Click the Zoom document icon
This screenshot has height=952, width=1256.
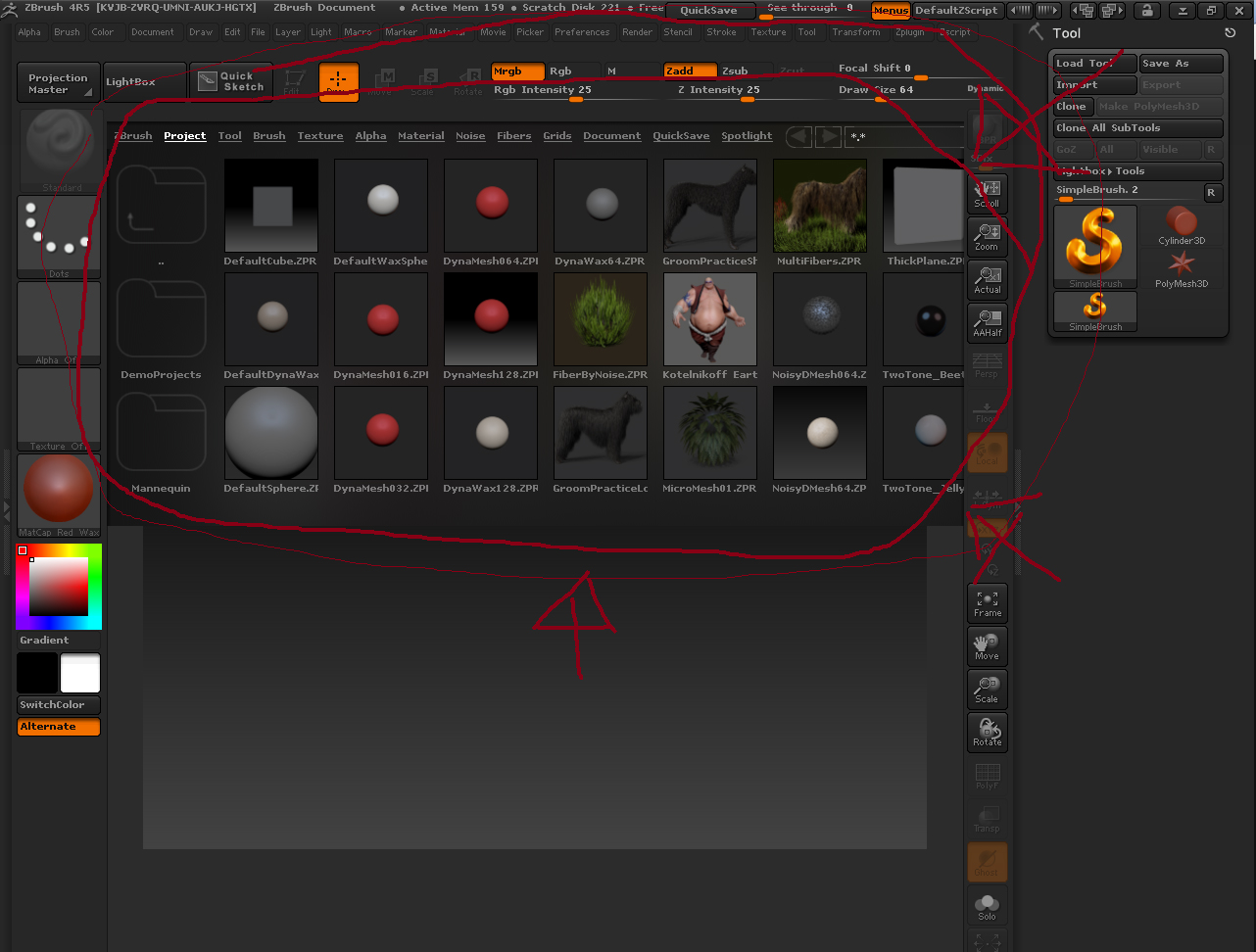[987, 235]
